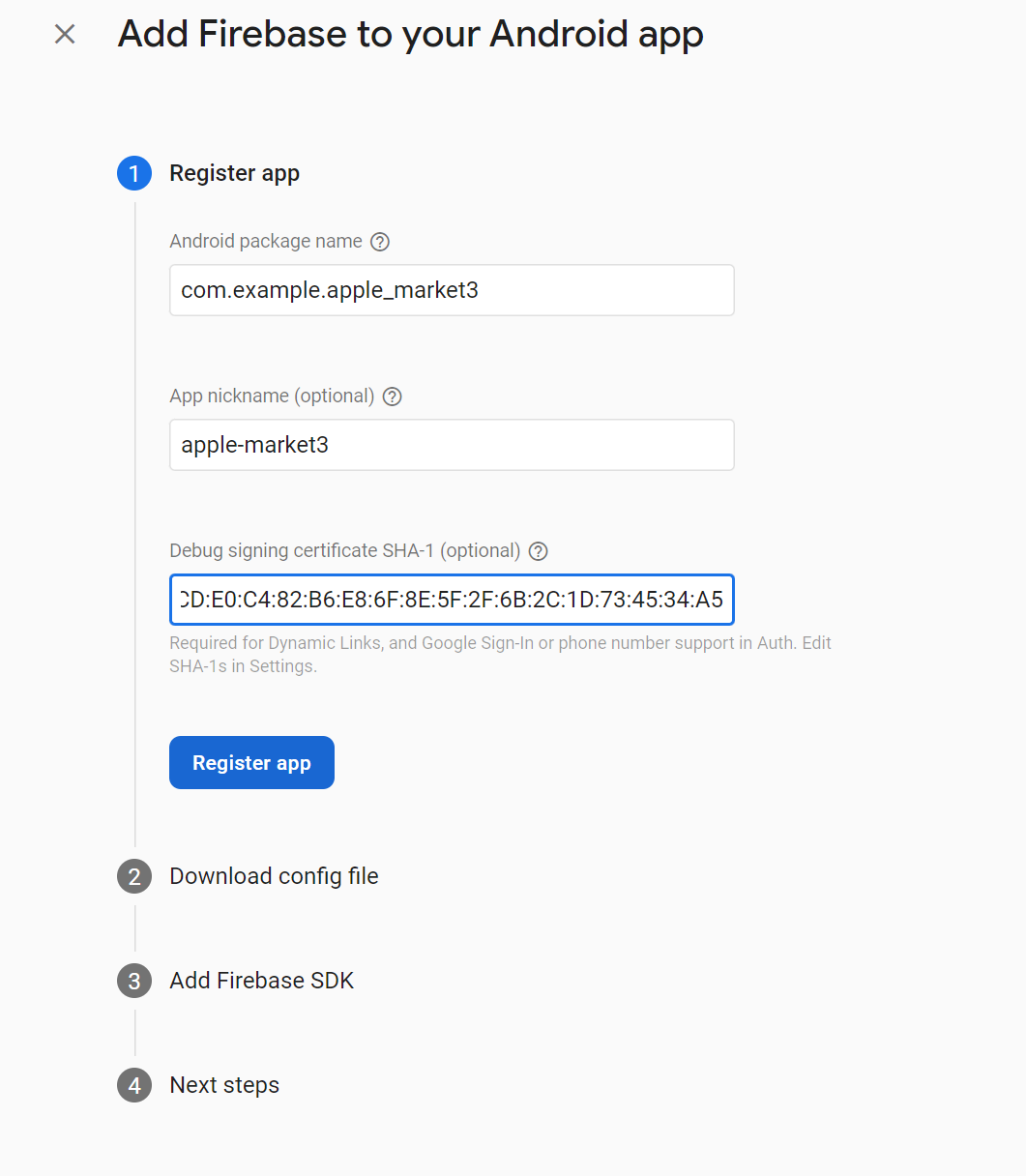Select step 1 circle icon
This screenshot has width=1026, height=1176.
[x=134, y=173]
